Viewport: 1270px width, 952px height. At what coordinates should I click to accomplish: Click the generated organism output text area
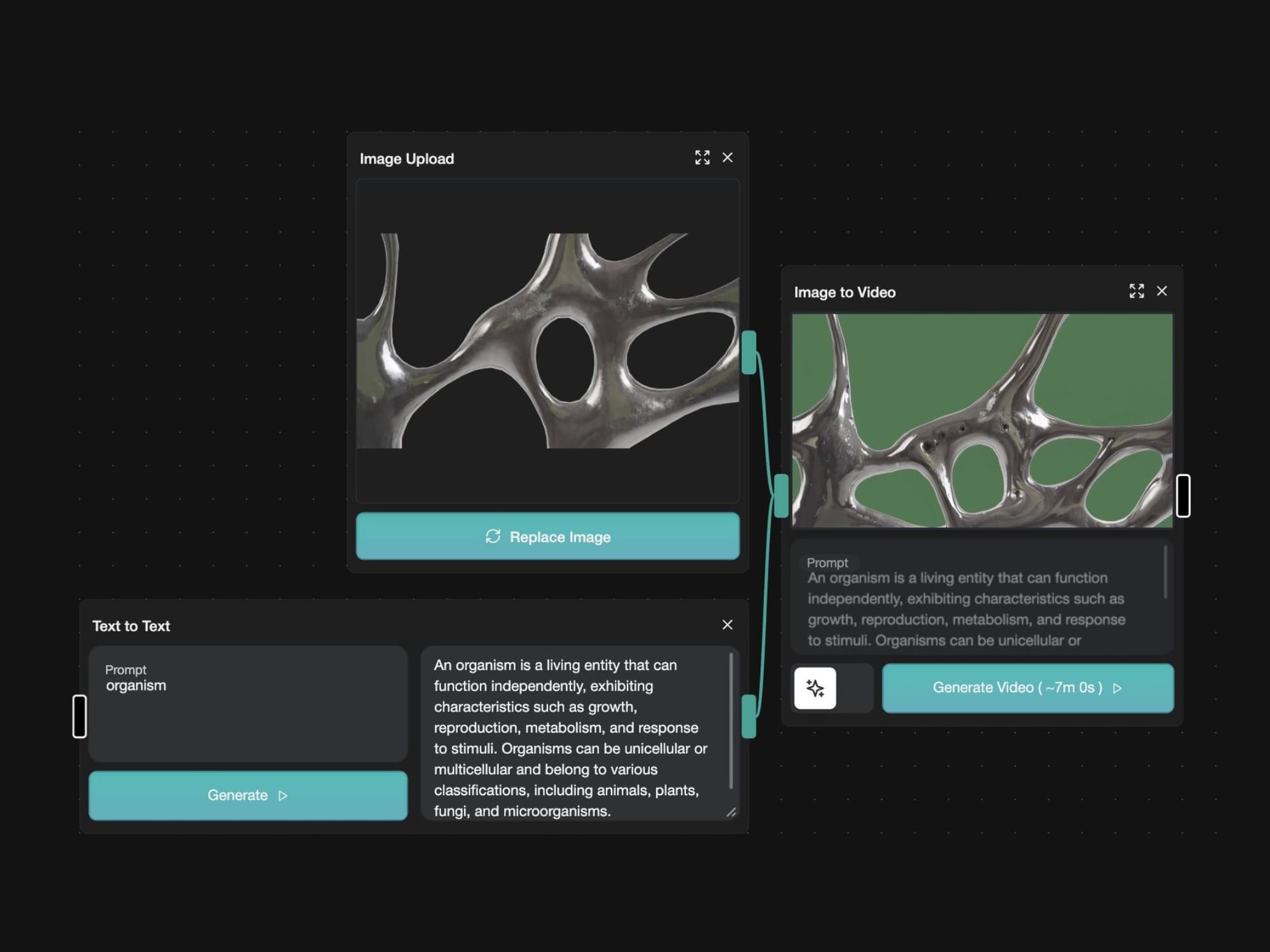pyautogui.click(x=571, y=736)
